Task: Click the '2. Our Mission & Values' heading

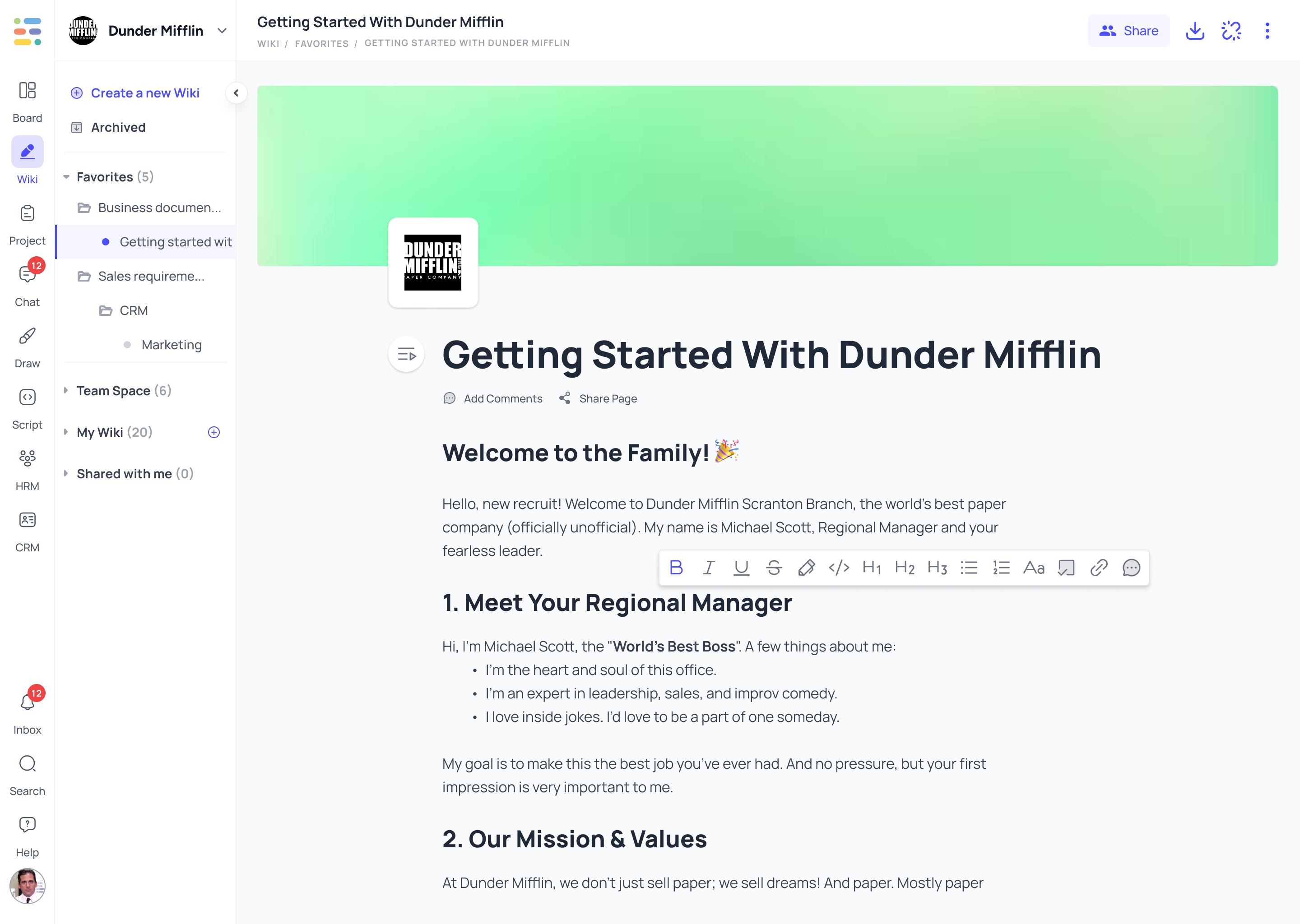Action: point(574,839)
